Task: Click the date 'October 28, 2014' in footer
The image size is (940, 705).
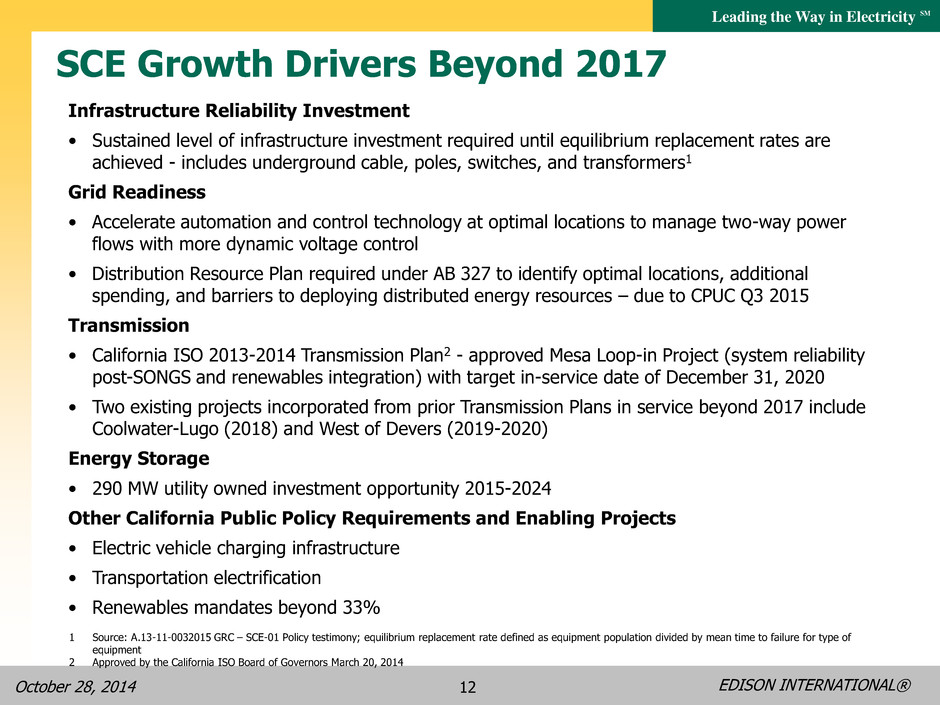Action: pos(76,686)
